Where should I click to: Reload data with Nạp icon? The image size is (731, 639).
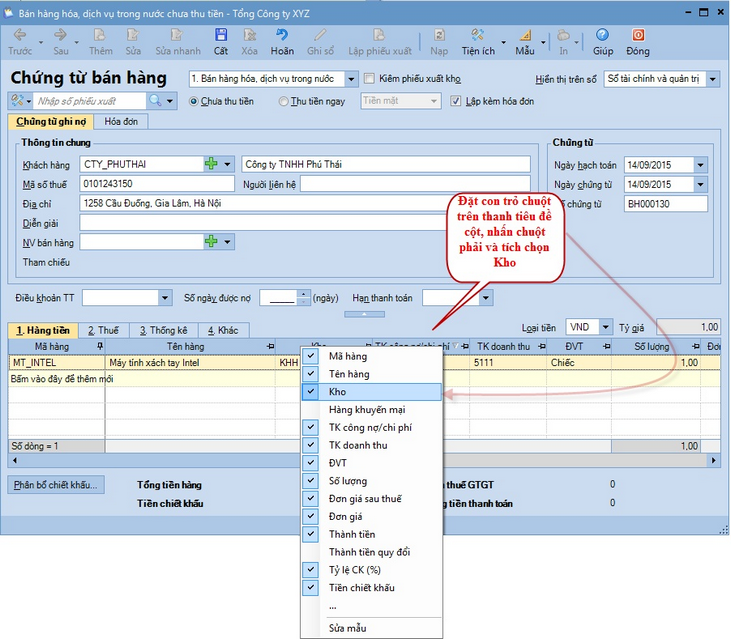[439, 35]
